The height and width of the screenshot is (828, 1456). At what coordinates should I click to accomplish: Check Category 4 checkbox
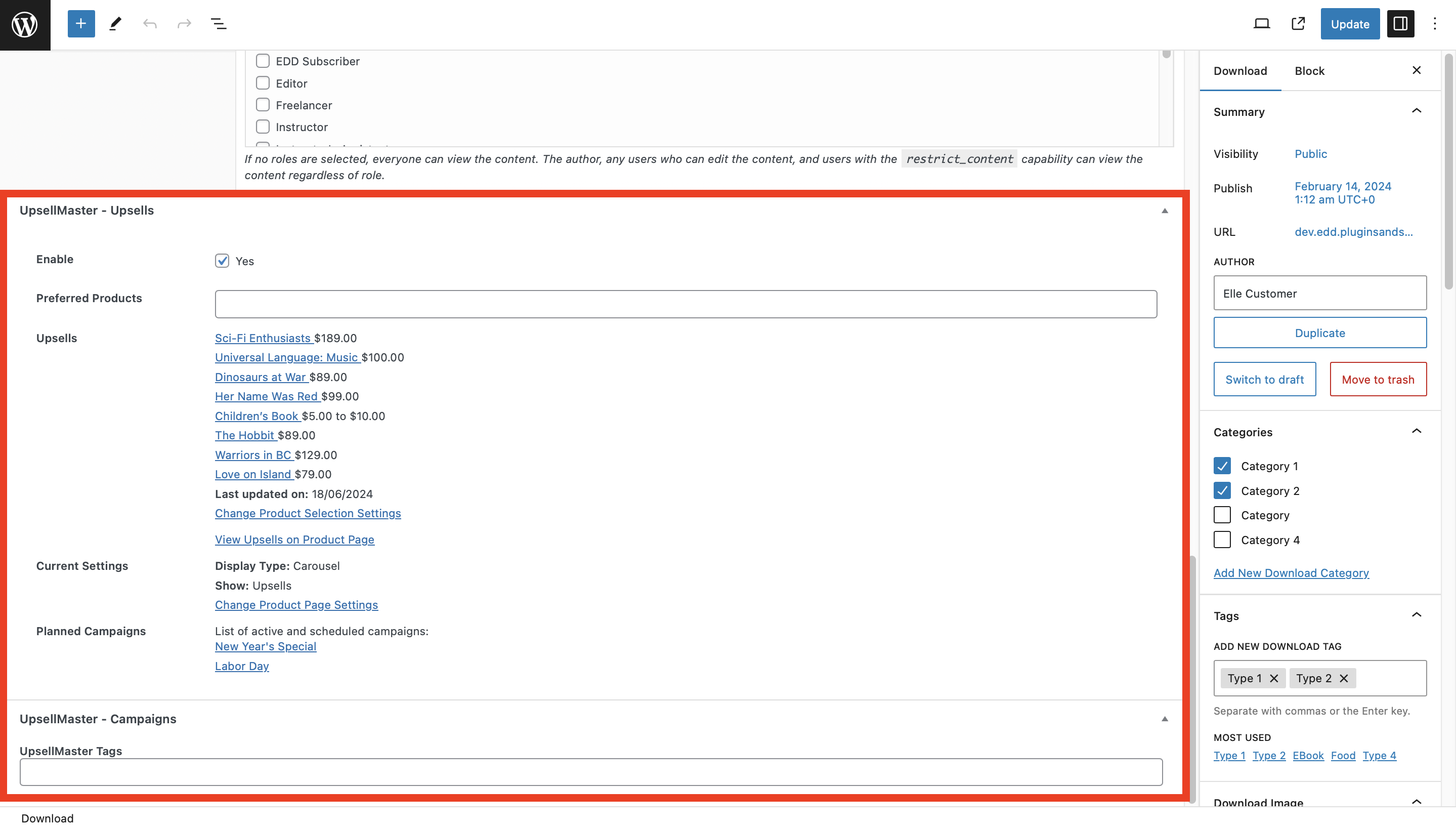tap(1222, 539)
